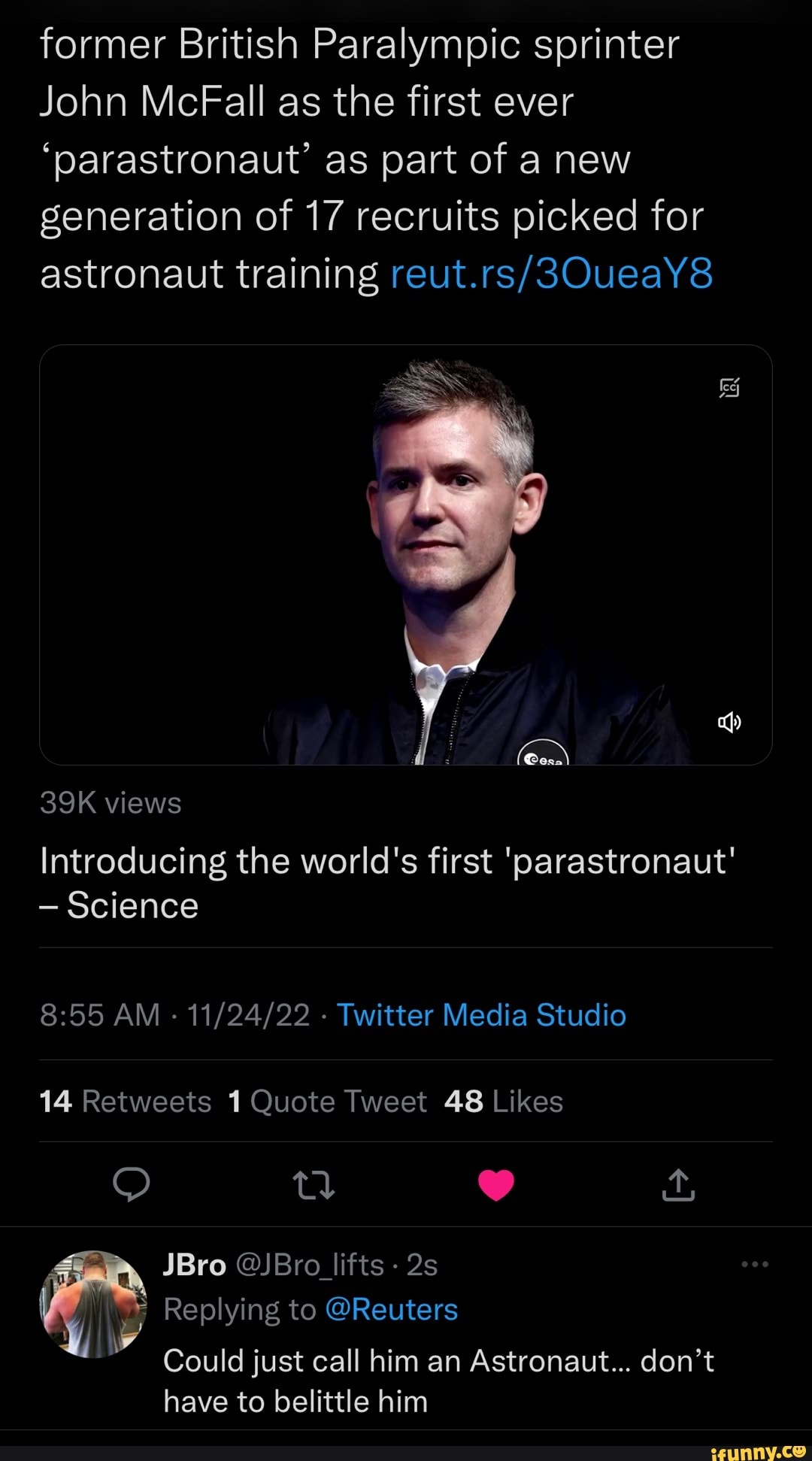Screen dimensions: 812x1461
Task: Unlike the tweet via pink heart
Action: click(496, 1185)
